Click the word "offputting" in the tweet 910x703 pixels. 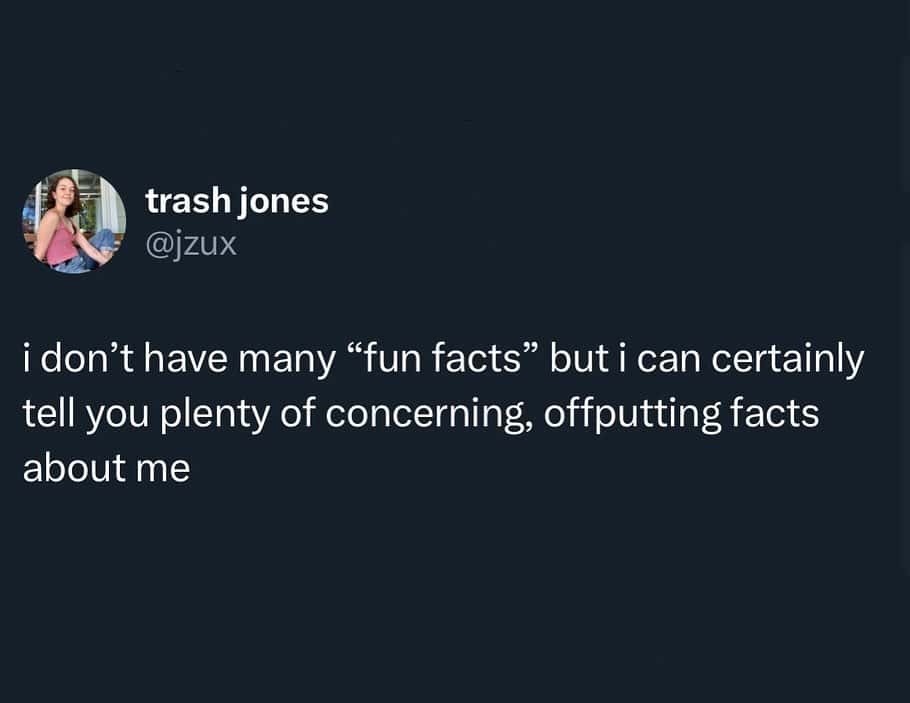click(633, 414)
